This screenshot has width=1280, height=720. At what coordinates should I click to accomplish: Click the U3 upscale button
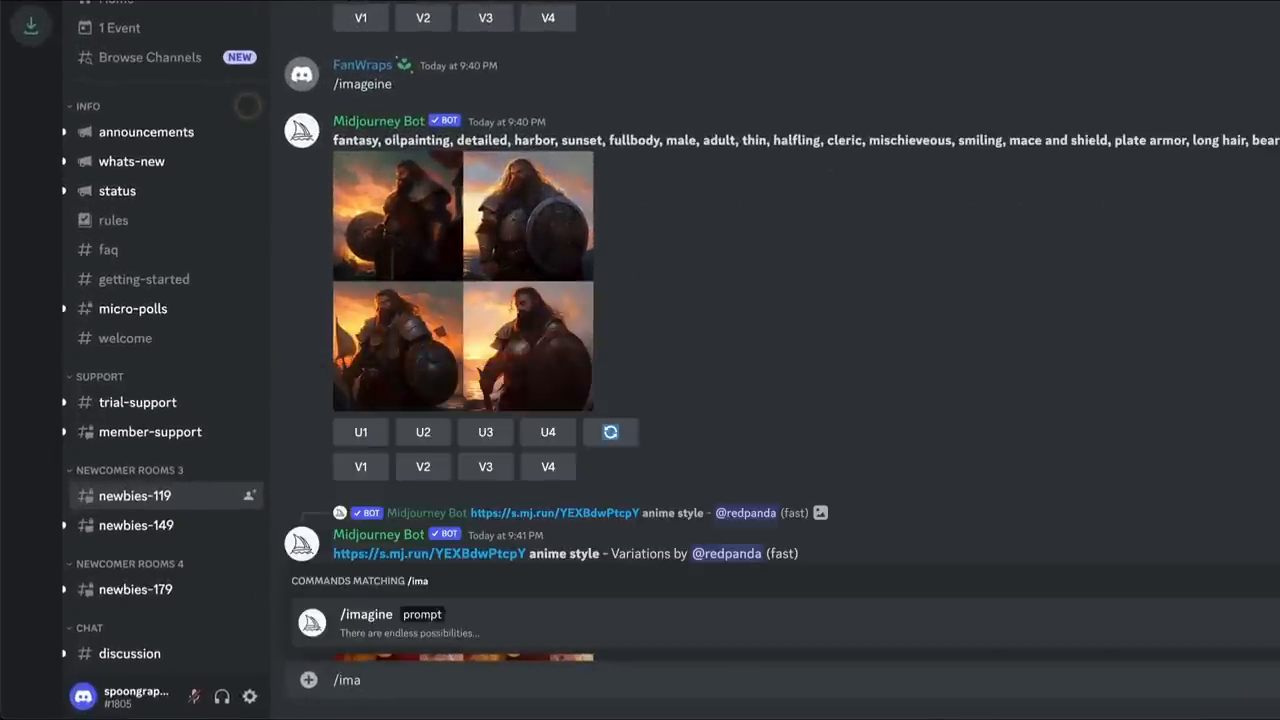pyautogui.click(x=485, y=432)
